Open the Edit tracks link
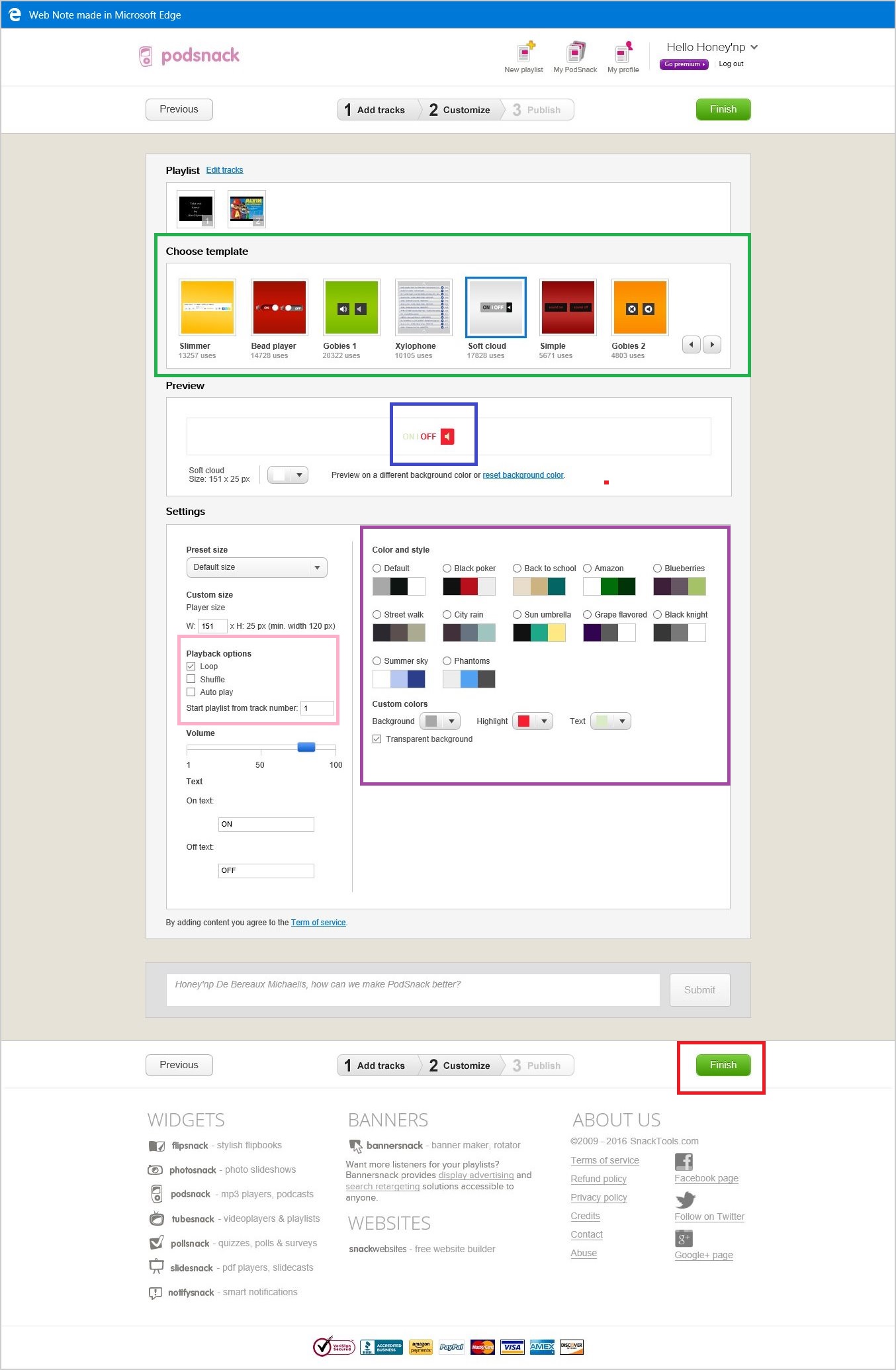 point(224,170)
